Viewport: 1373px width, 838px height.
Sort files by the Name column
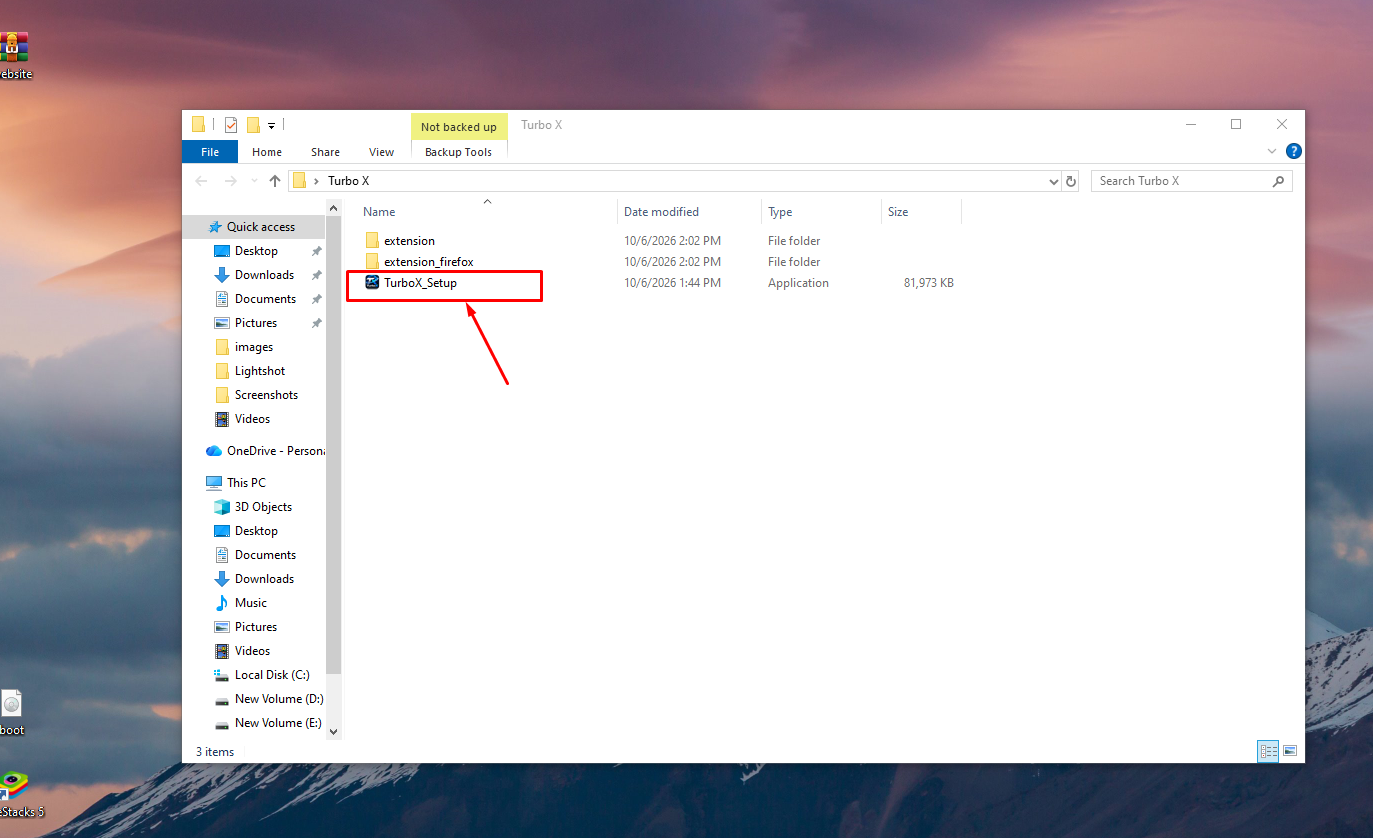486,212
